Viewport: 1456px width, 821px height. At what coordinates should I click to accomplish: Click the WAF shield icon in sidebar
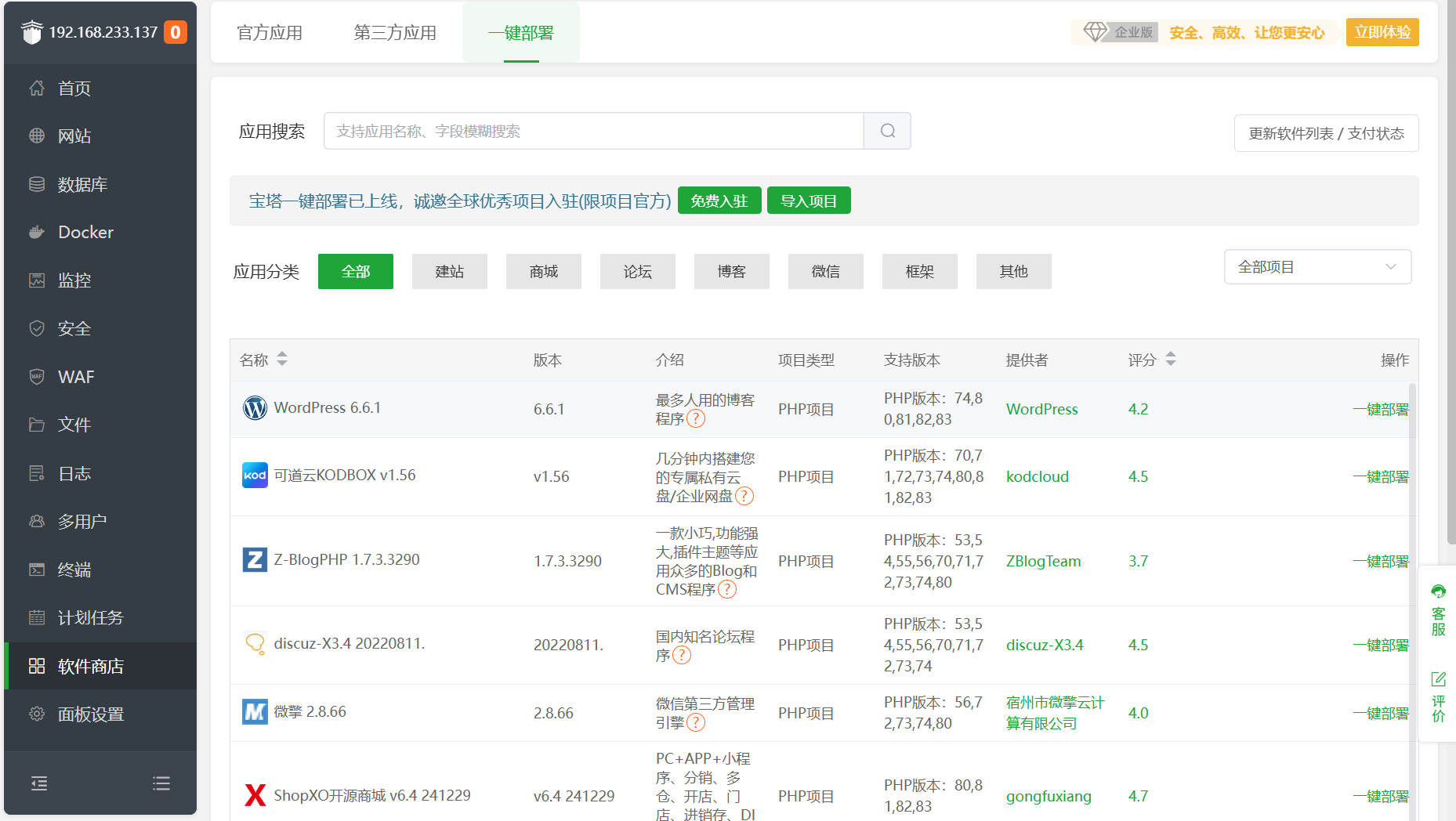coord(37,377)
